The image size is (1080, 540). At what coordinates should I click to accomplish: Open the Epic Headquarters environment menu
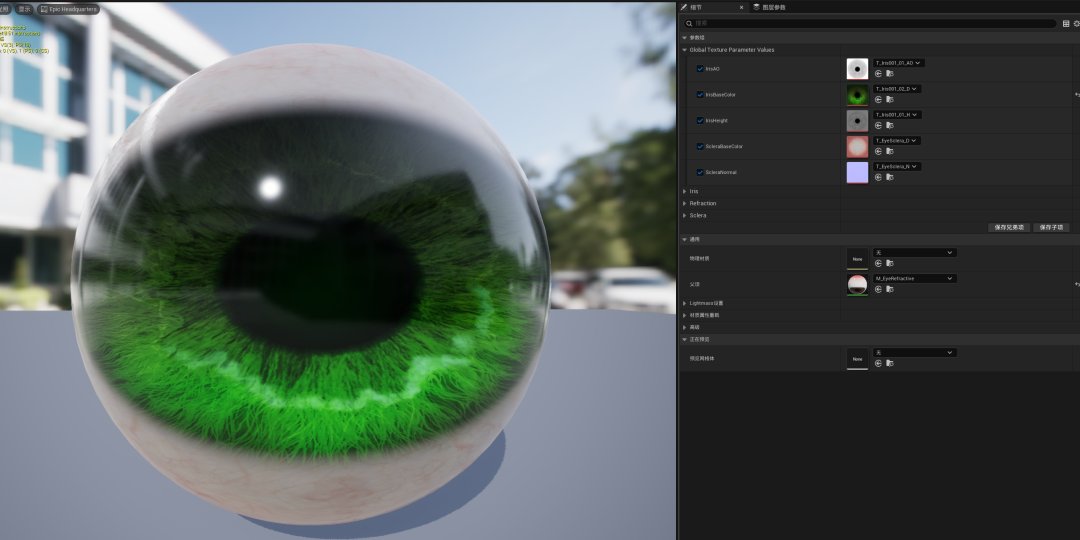click(x=68, y=10)
